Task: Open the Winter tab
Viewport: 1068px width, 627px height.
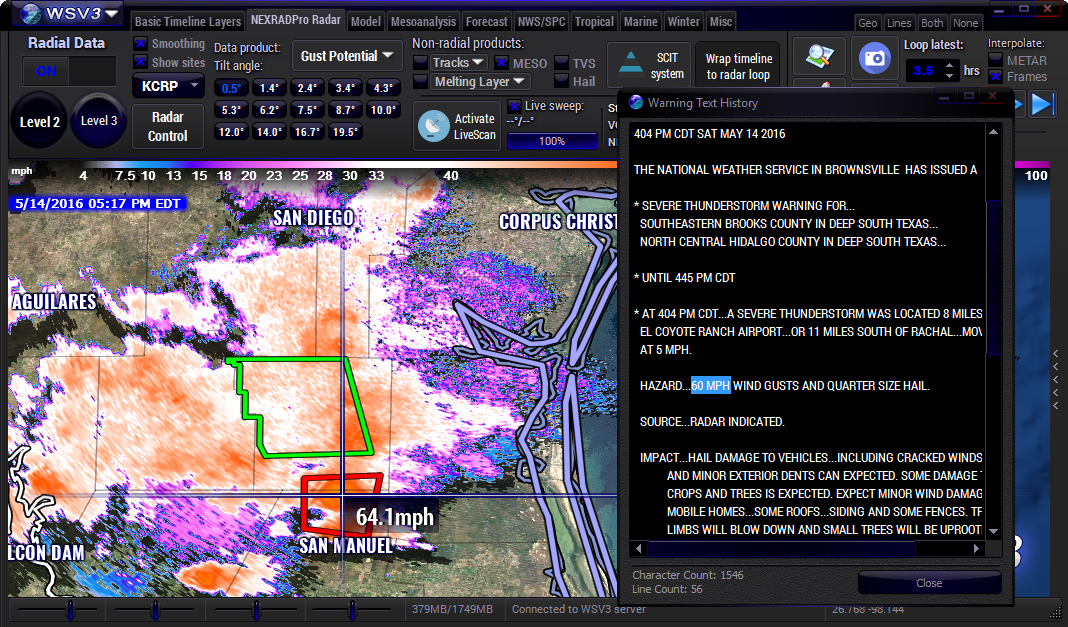Action: 684,22
